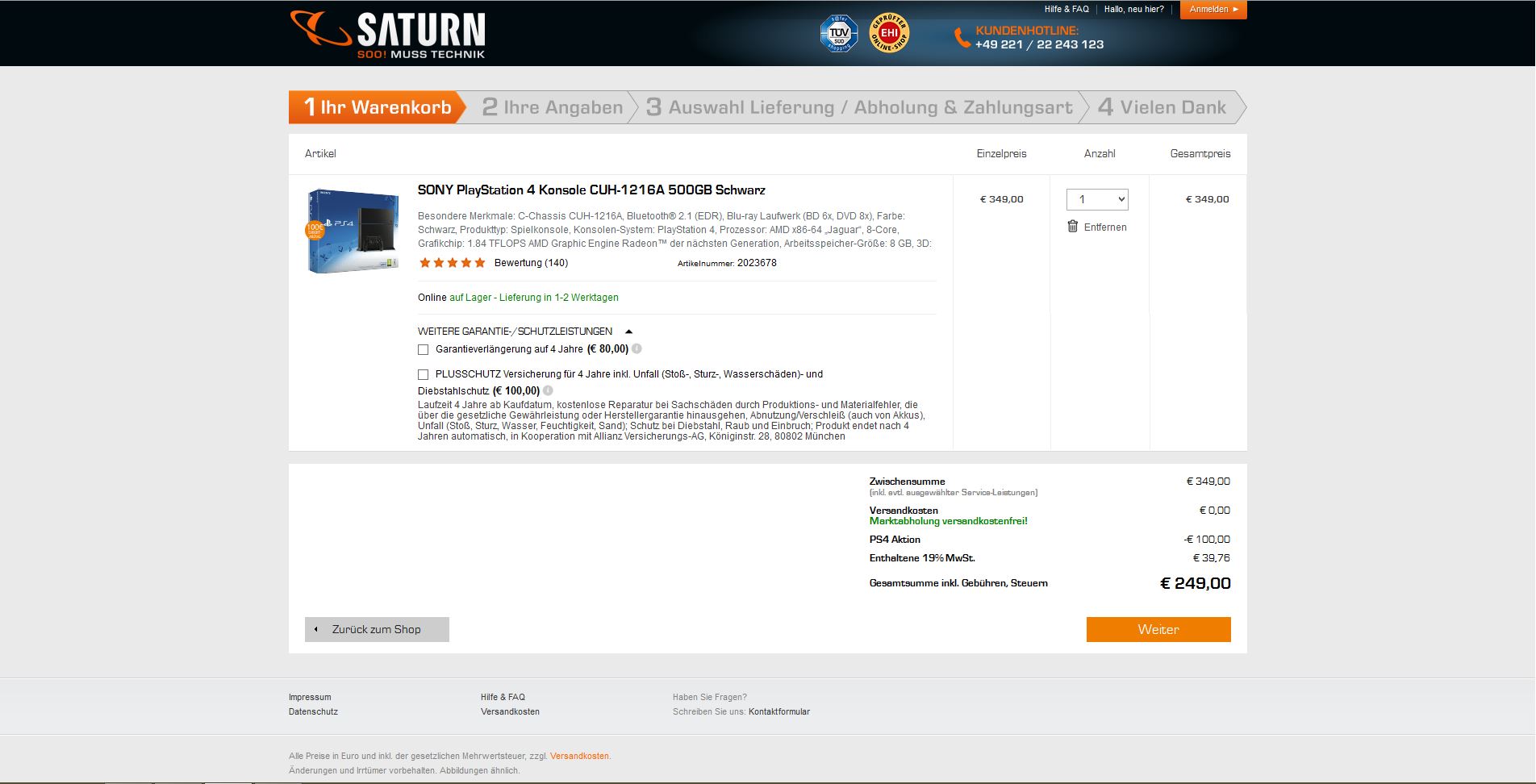Viewport: 1536px width, 784px height.
Task: Open the EHI Geprüfter Online-Shop badge
Action: click(x=889, y=33)
